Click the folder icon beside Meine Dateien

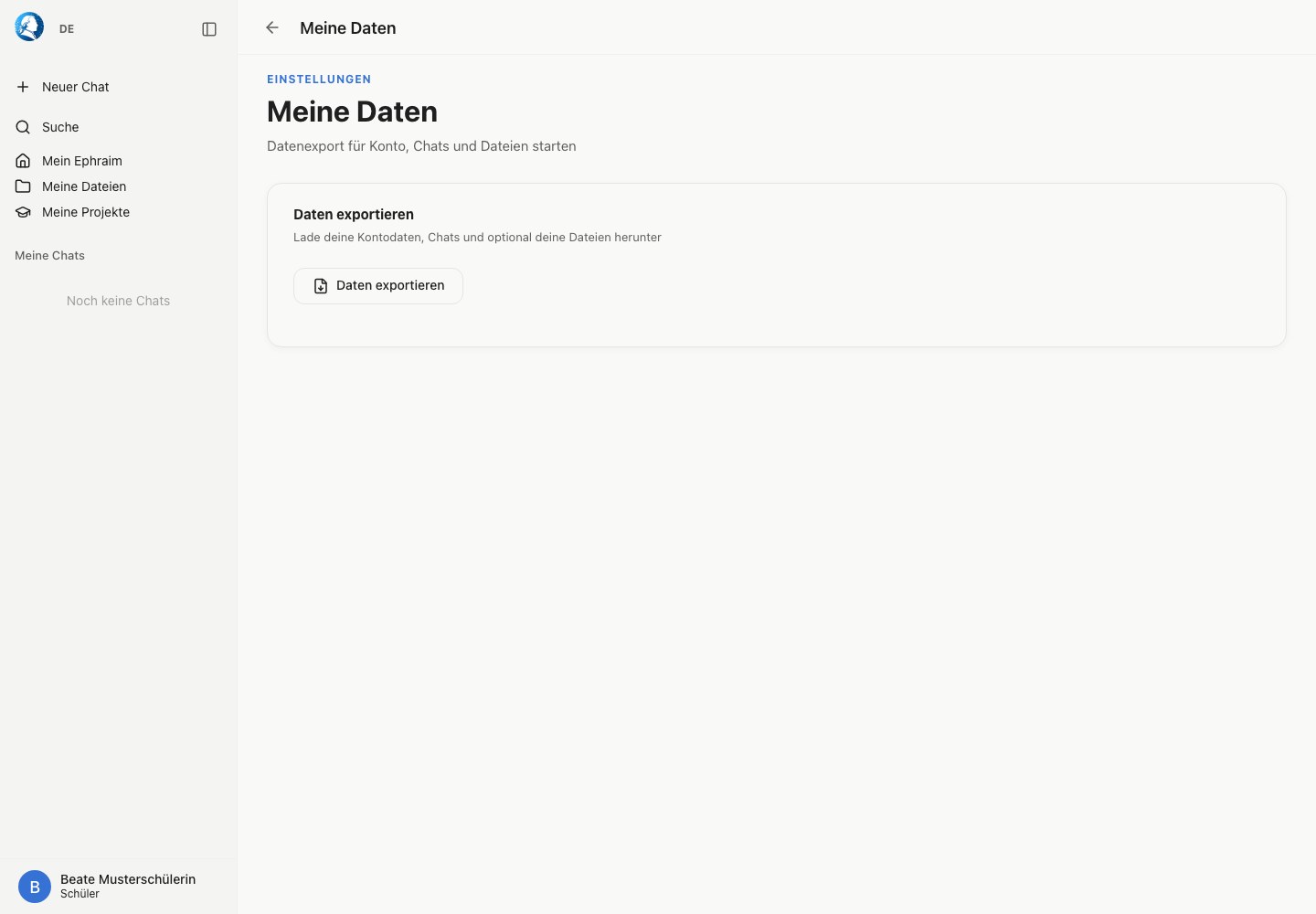(x=23, y=186)
